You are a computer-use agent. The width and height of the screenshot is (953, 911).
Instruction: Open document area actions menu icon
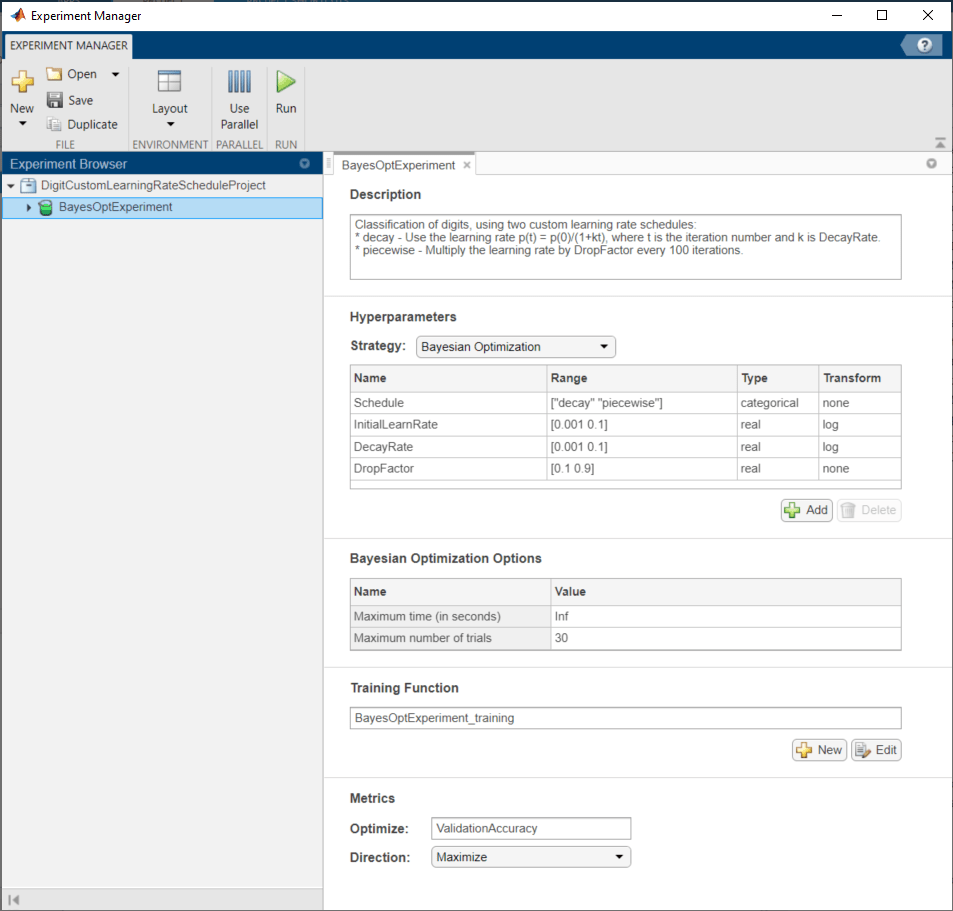click(x=931, y=163)
